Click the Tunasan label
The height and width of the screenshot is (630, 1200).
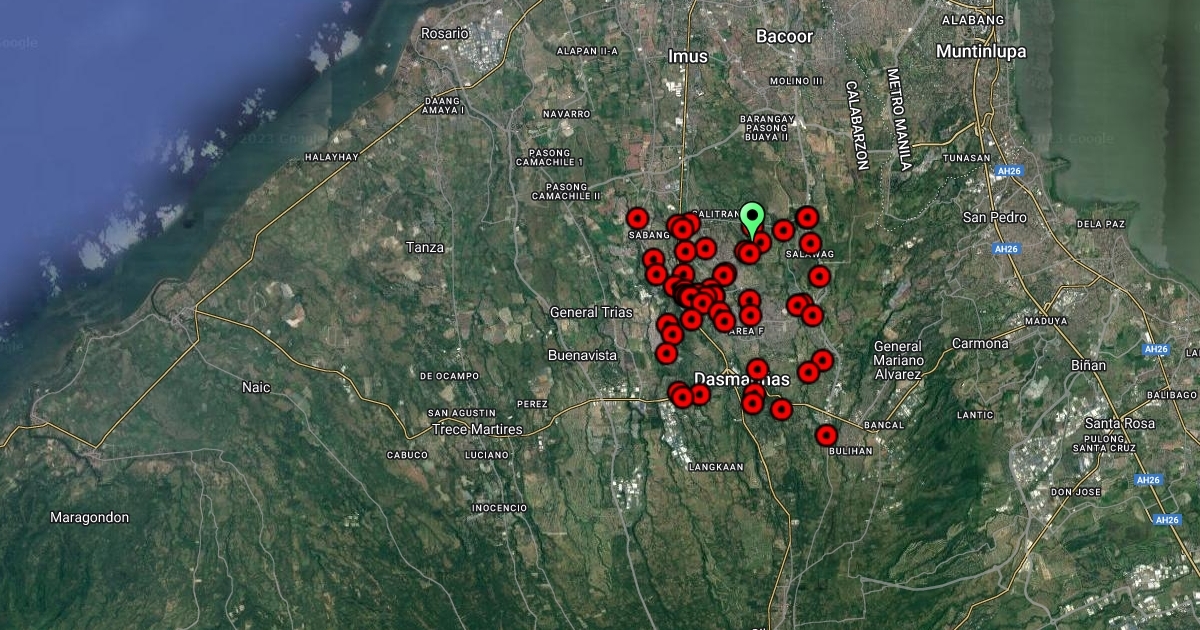(968, 158)
